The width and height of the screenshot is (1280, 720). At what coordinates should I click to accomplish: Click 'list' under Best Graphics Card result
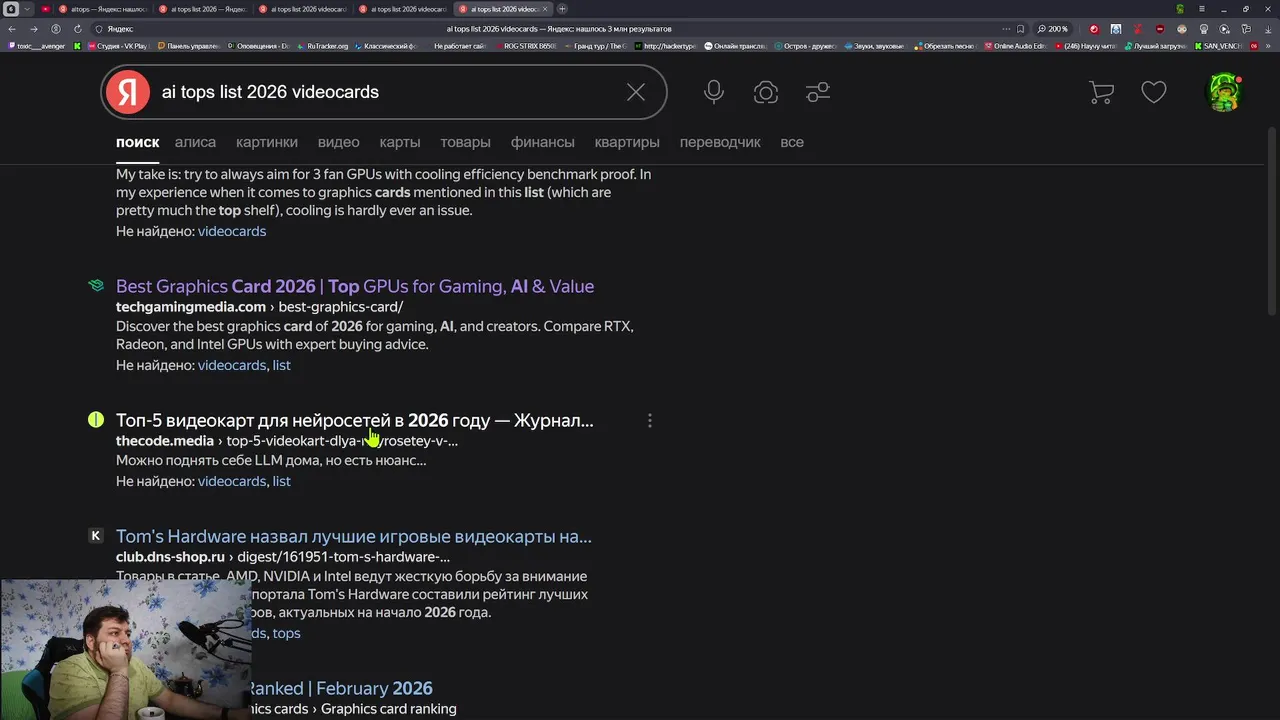pyautogui.click(x=282, y=365)
